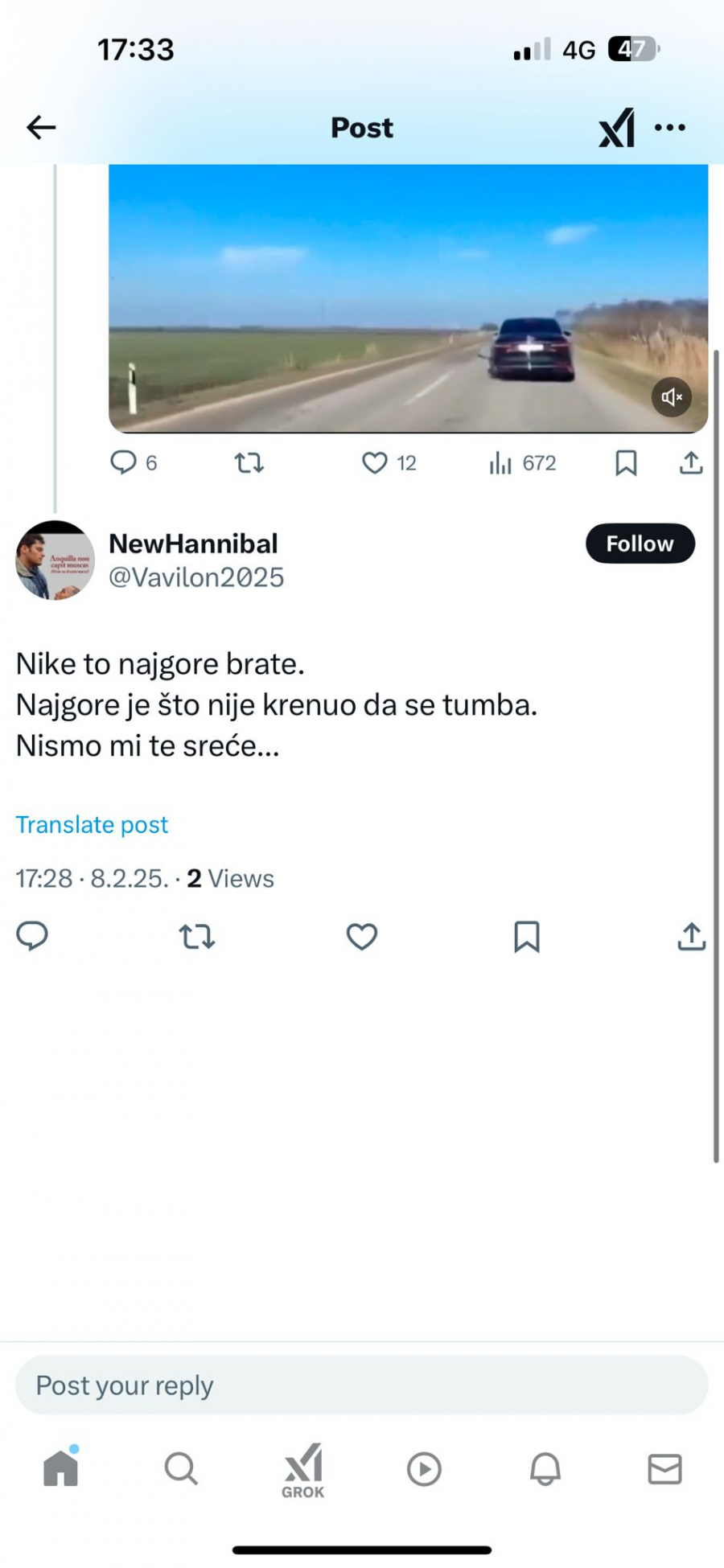Repost the video post above
Screen dimensions: 724x1568
click(x=249, y=462)
